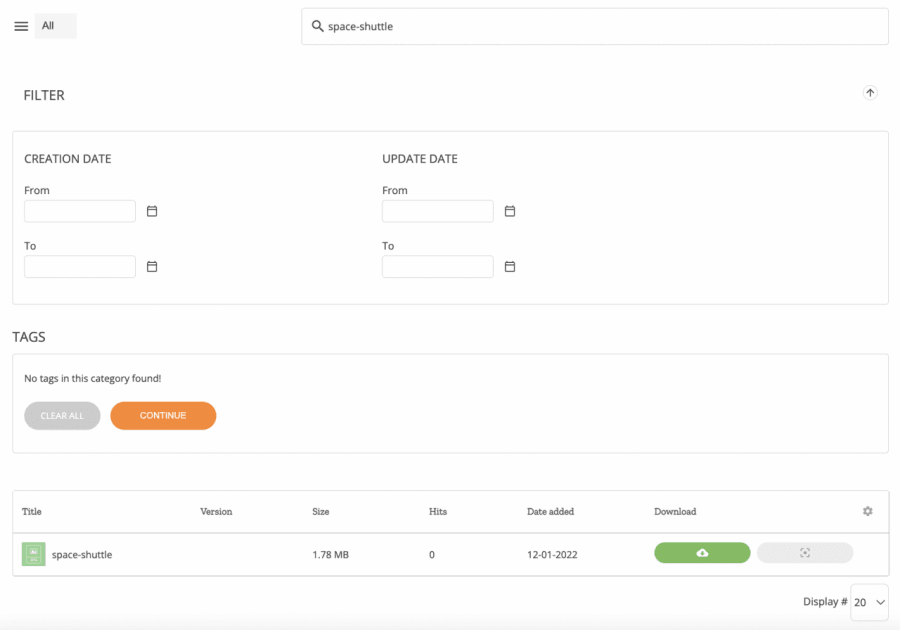Focus the Creation Date From input
This screenshot has height=630, width=900.
coord(80,211)
